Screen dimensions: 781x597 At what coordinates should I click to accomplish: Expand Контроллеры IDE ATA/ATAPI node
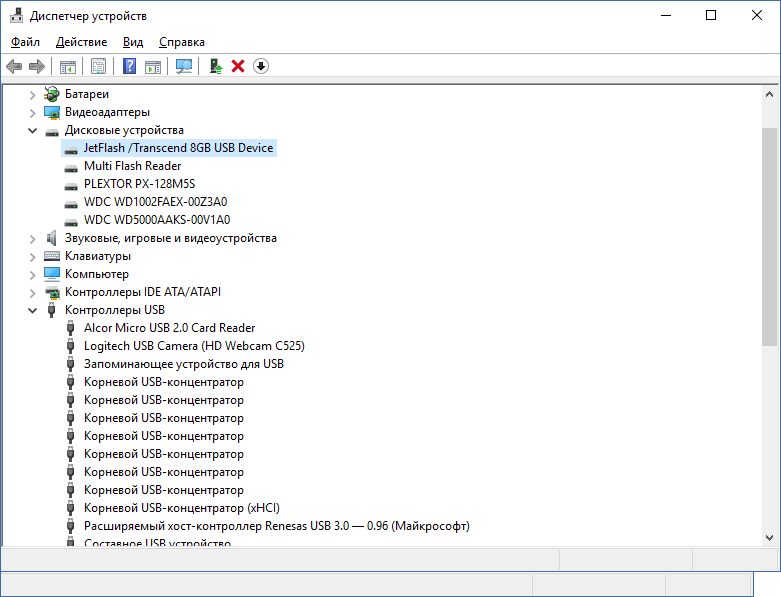pyautogui.click(x=32, y=293)
